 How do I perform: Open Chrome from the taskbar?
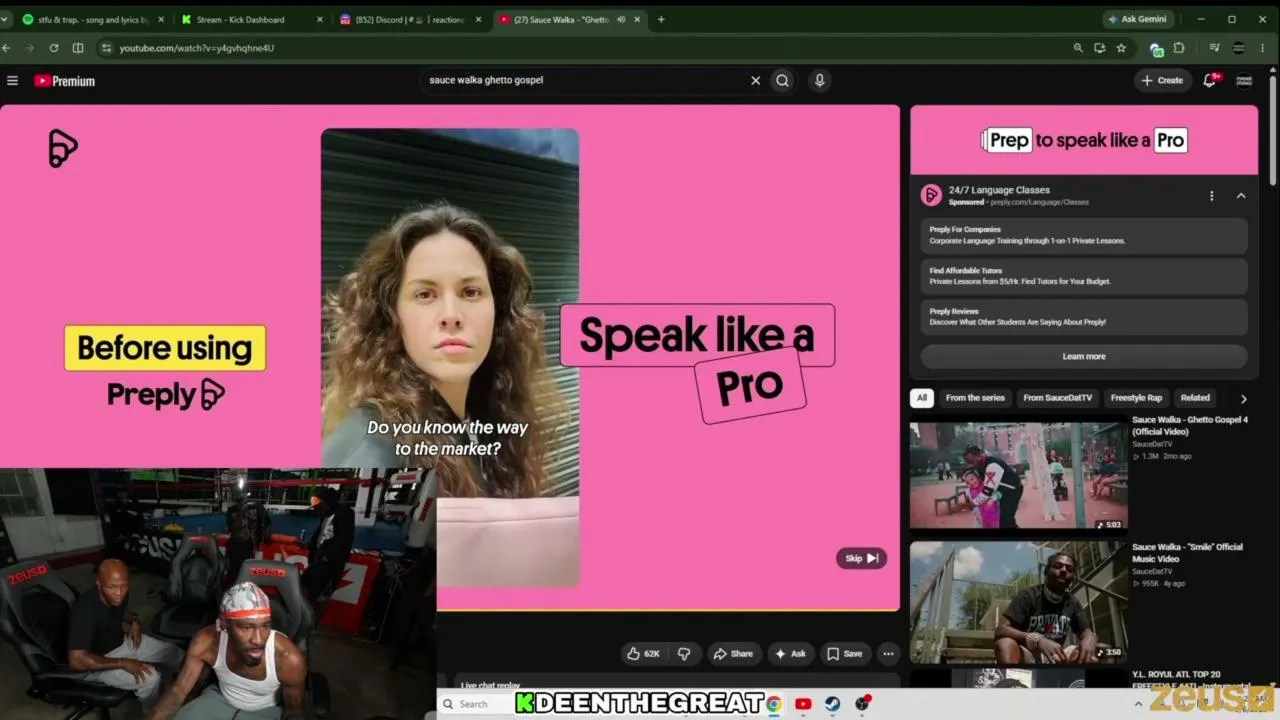[x=773, y=704]
